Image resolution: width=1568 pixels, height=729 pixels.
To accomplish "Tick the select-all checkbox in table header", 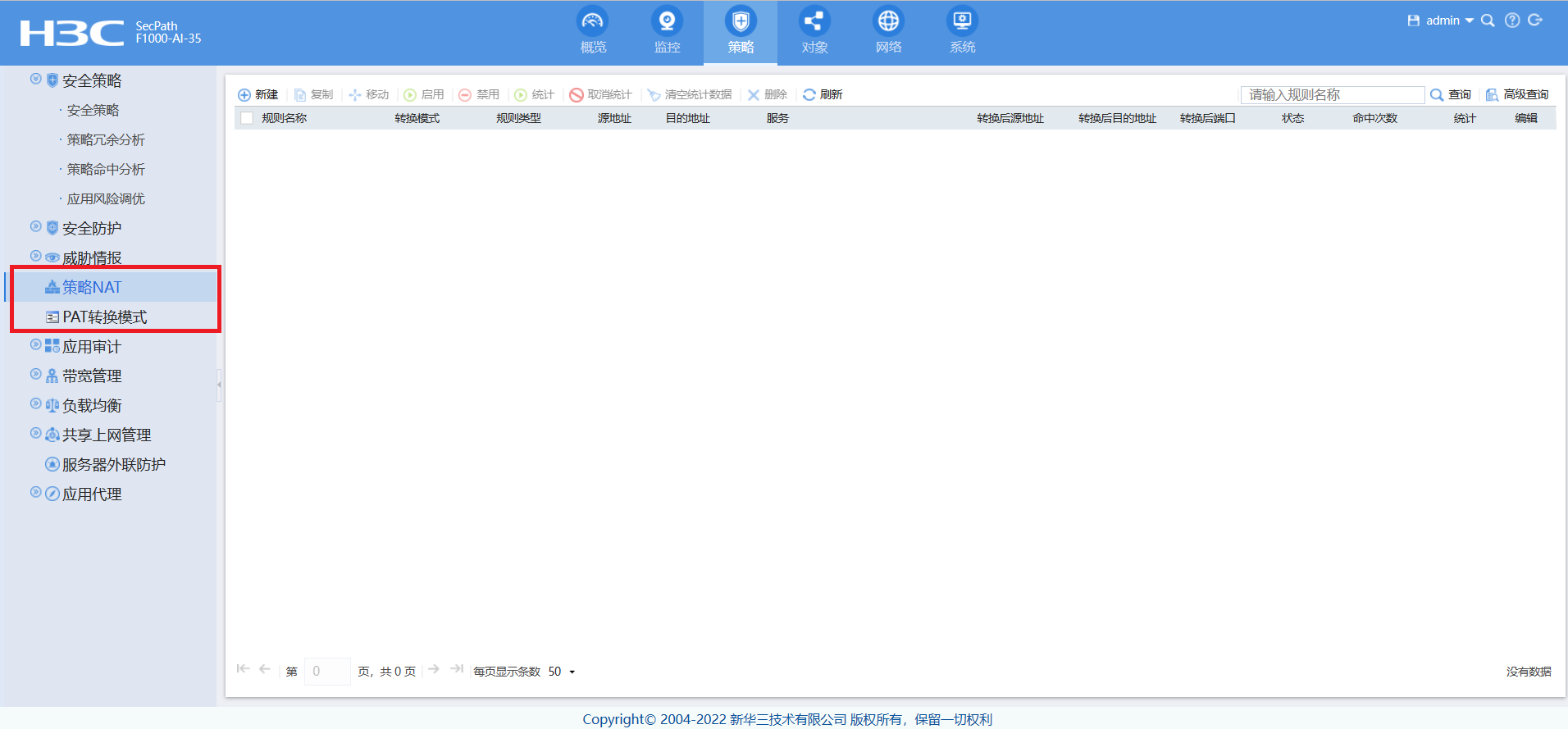I will tap(247, 118).
